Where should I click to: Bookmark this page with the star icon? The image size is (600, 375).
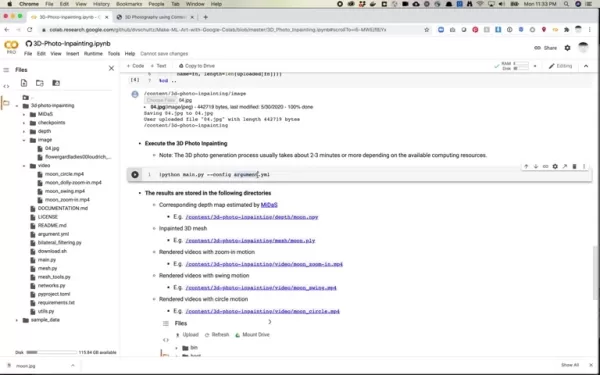click(x=427, y=29)
